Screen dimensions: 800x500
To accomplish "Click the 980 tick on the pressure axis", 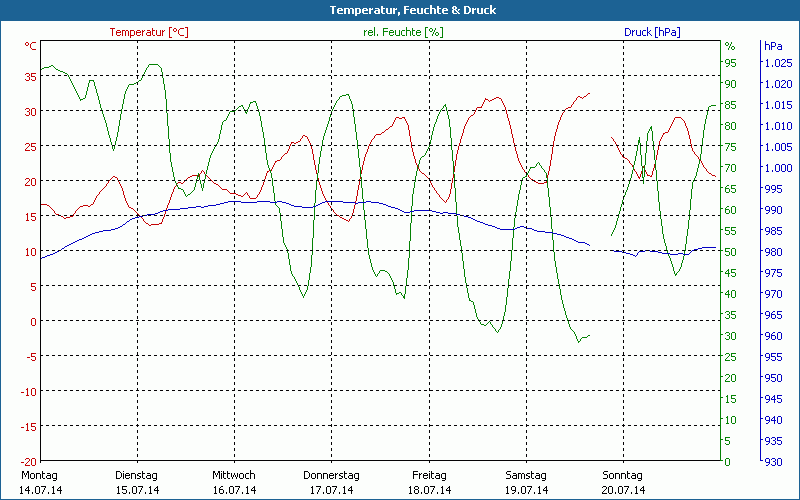I will [x=773, y=252].
